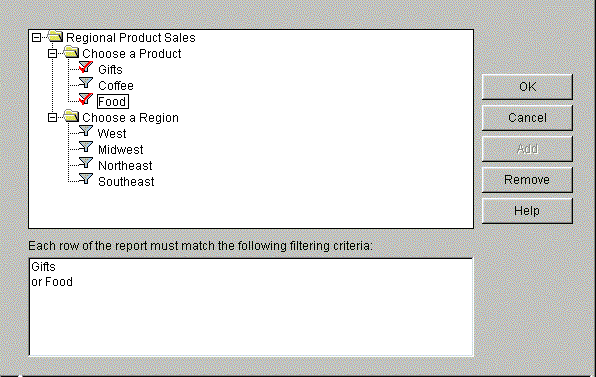Select the Choose a Region folder label
This screenshot has height=377, width=596.
pyautogui.click(x=130, y=118)
